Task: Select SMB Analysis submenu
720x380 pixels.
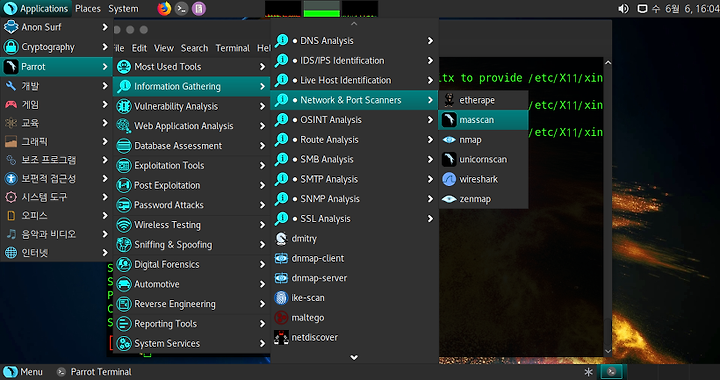Action: coord(354,159)
